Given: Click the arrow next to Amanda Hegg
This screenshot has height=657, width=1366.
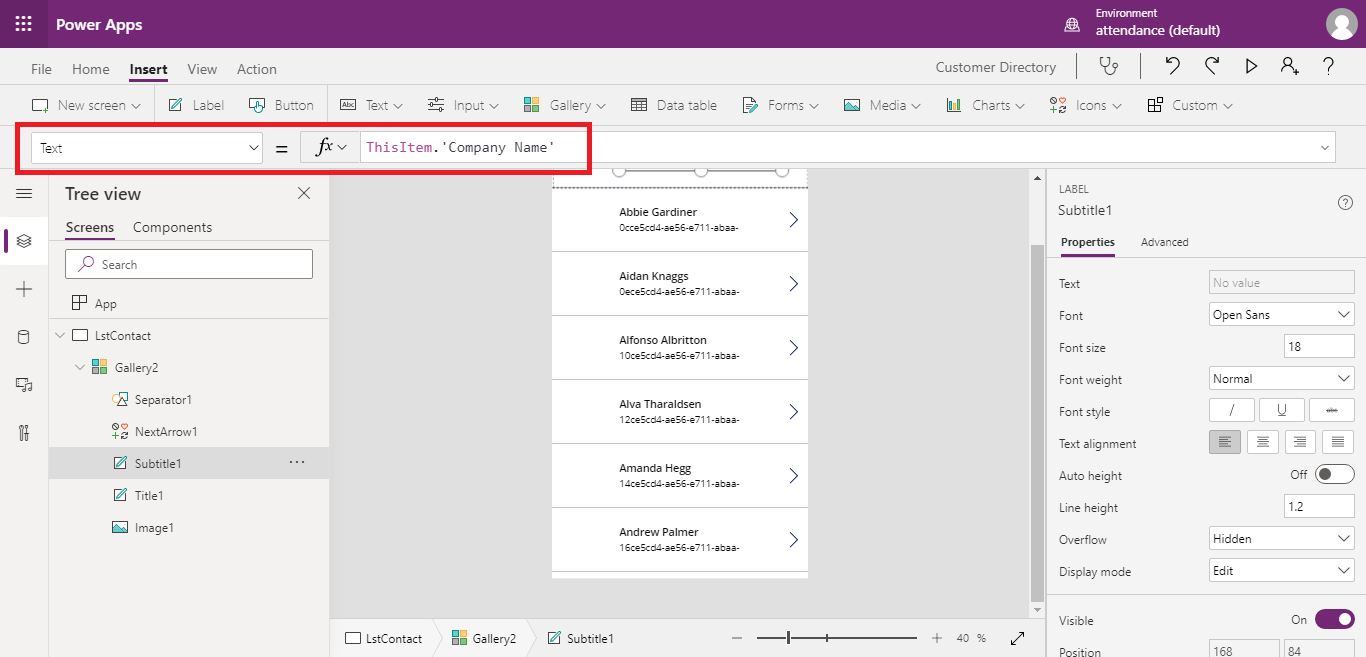Looking at the screenshot, I should click(x=794, y=476).
